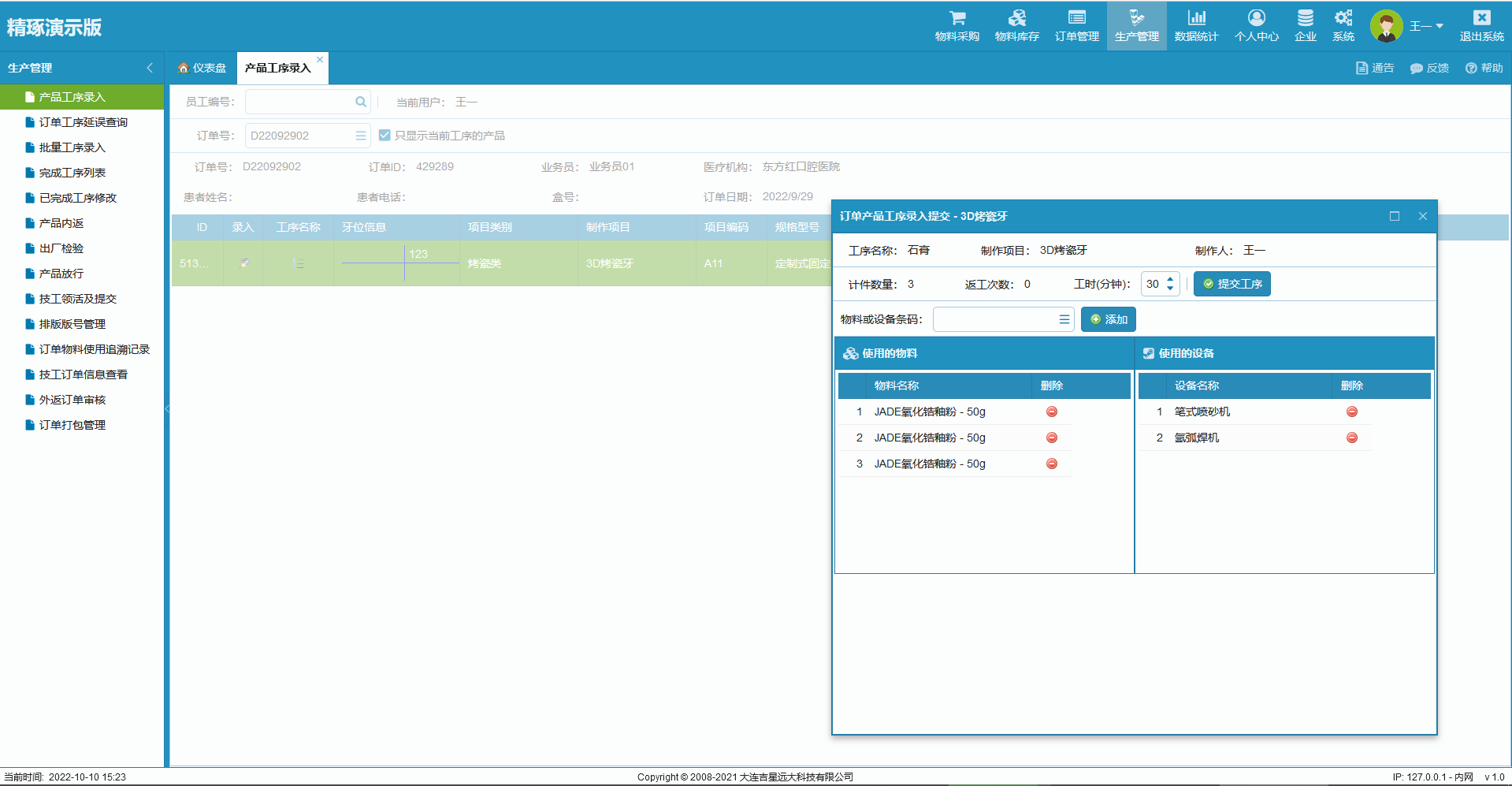Open 出厂检验 in sidebar
The image size is (1512, 786).
coord(82,248)
